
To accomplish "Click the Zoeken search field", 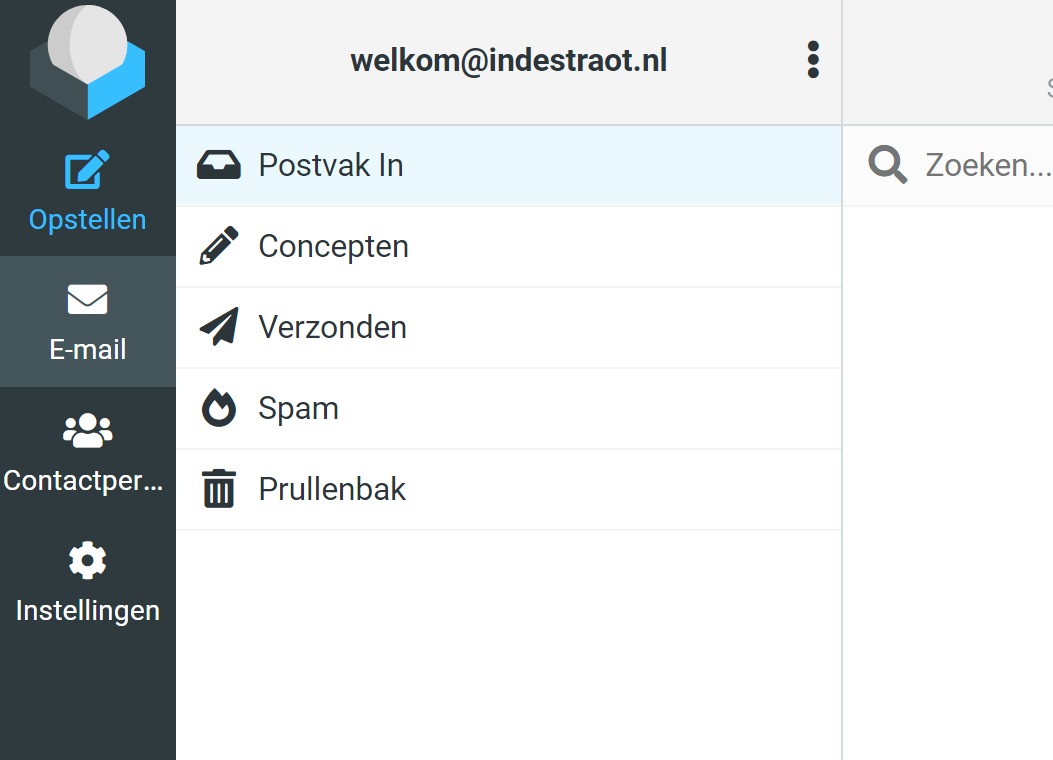I will tap(987, 165).
